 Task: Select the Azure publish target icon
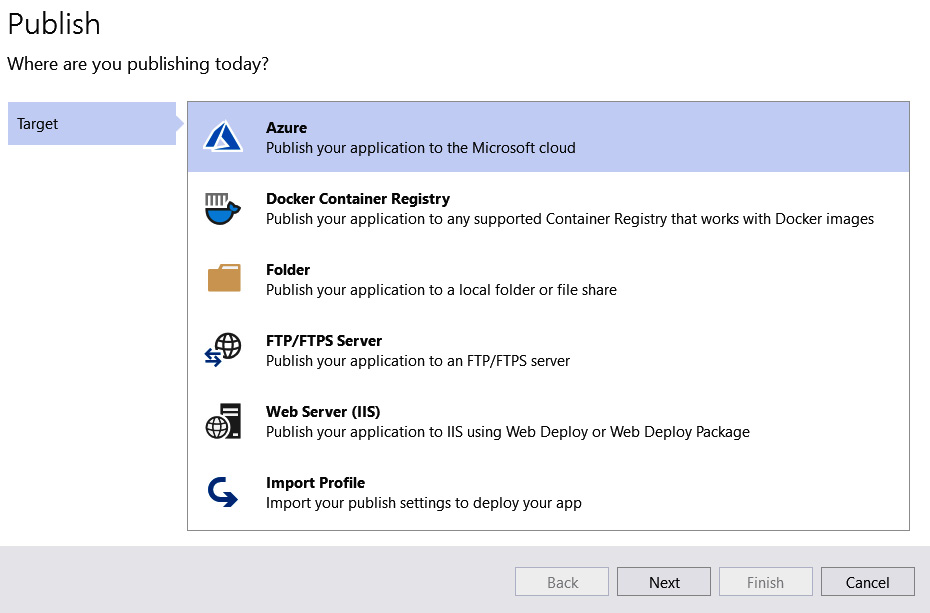click(221, 136)
